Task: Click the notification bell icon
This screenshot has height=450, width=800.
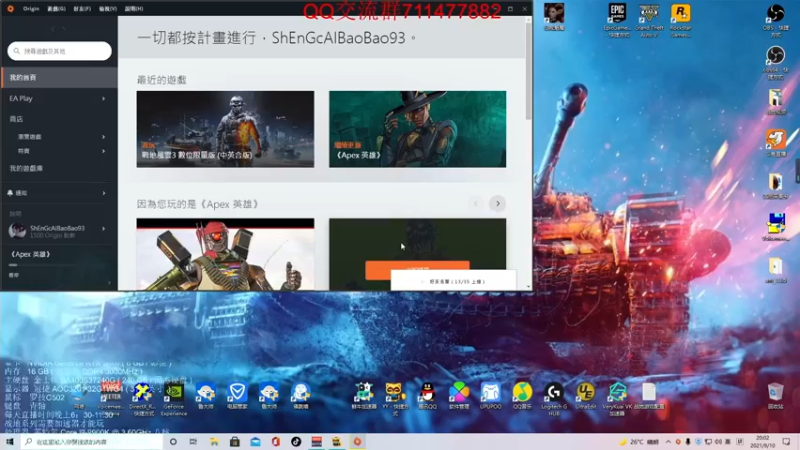Action: 10,193
